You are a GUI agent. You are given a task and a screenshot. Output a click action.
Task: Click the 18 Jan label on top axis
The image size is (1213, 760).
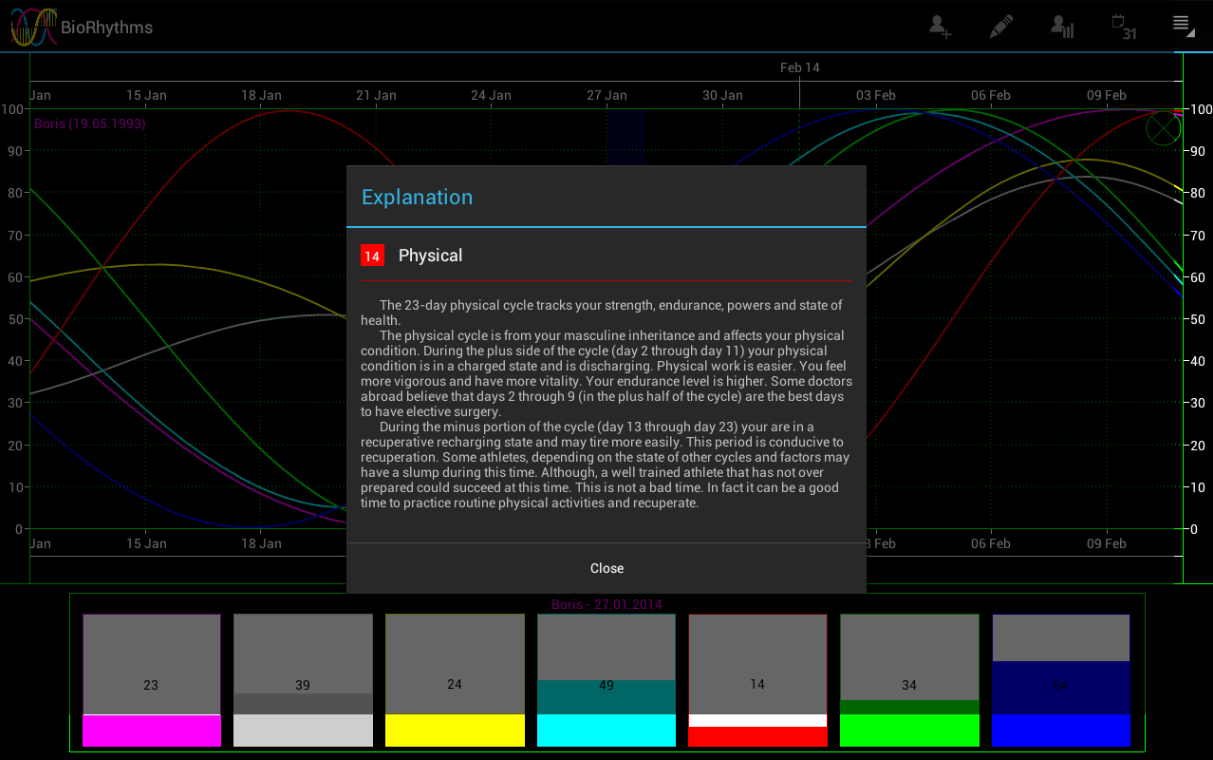pos(261,96)
